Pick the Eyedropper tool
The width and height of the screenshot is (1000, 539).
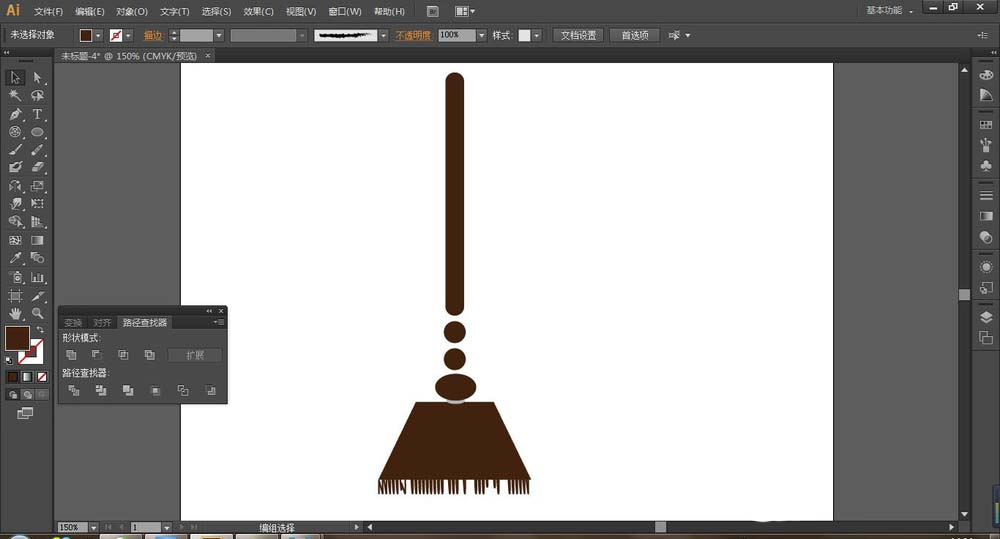pyautogui.click(x=16, y=258)
